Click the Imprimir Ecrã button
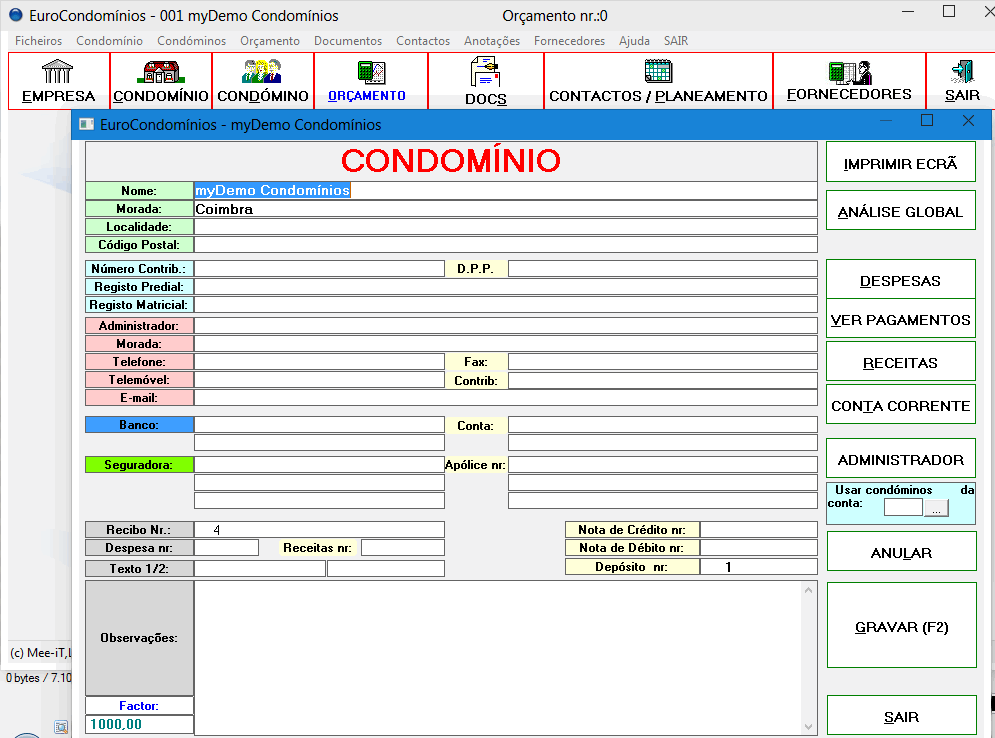Image resolution: width=995 pixels, height=738 pixels. pos(900,164)
